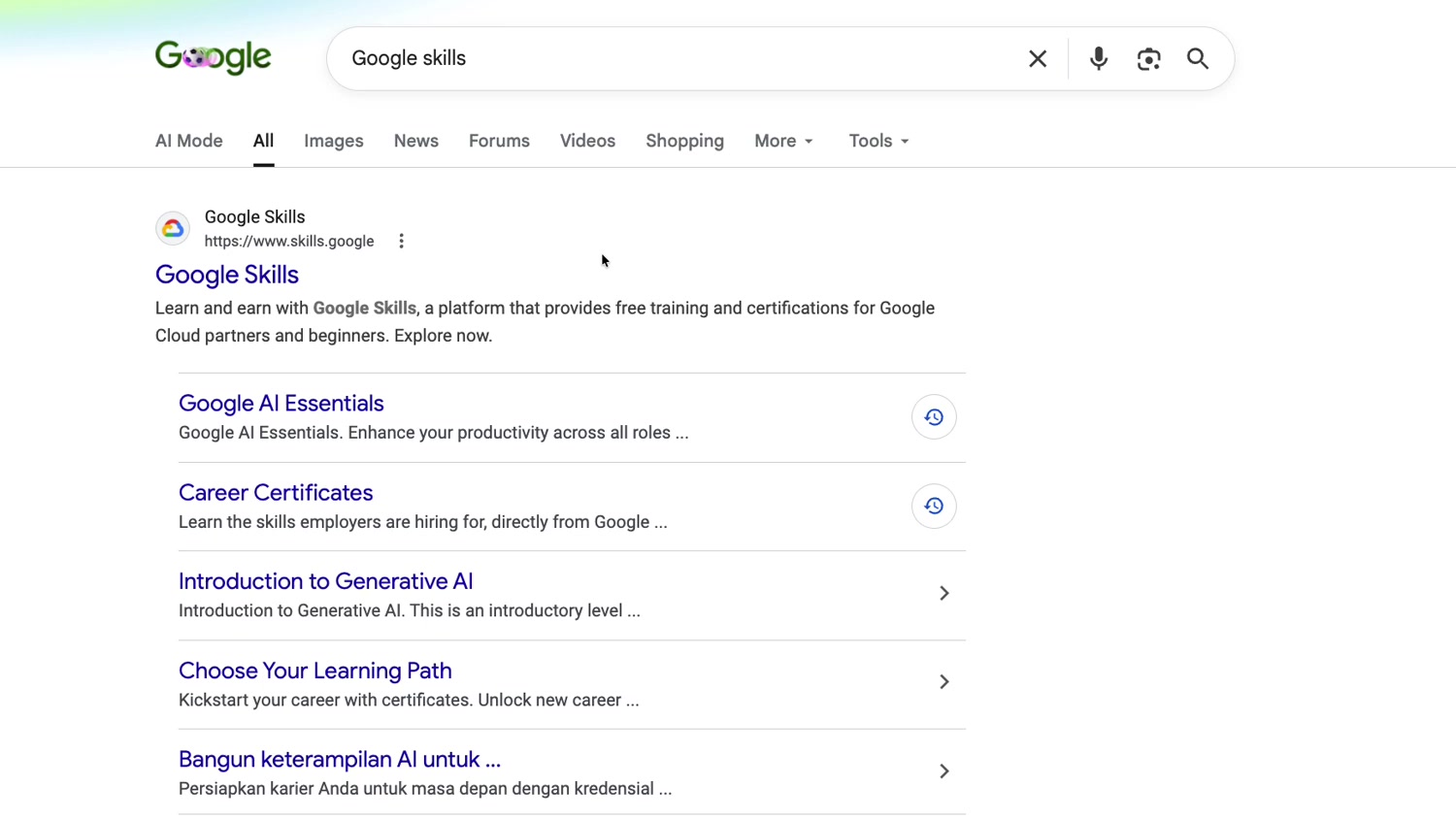Select the All results tab
This screenshot has height=819, width=1456.
pyautogui.click(x=264, y=141)
